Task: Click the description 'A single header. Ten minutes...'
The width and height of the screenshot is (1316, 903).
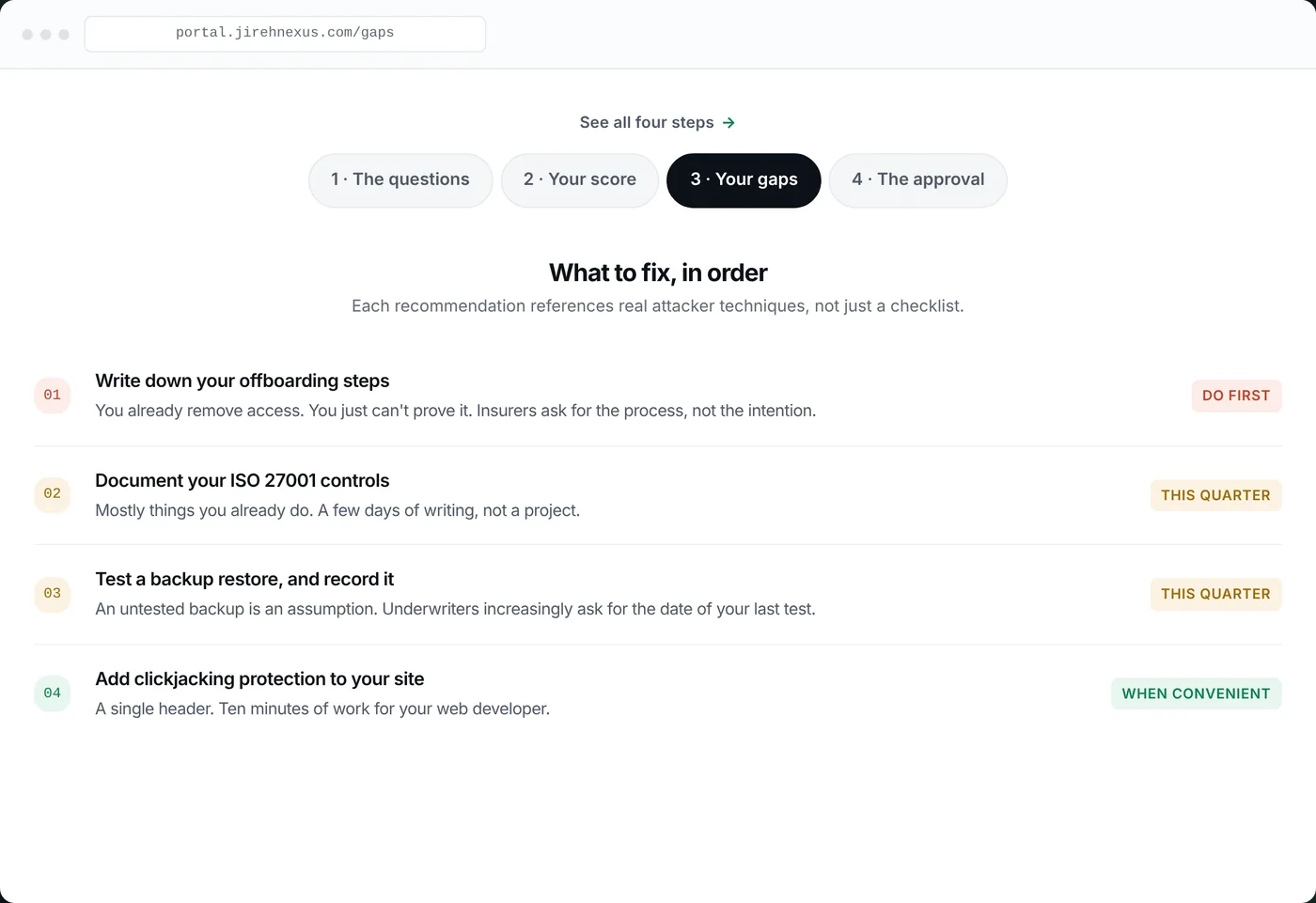Action: click(322, 708)
